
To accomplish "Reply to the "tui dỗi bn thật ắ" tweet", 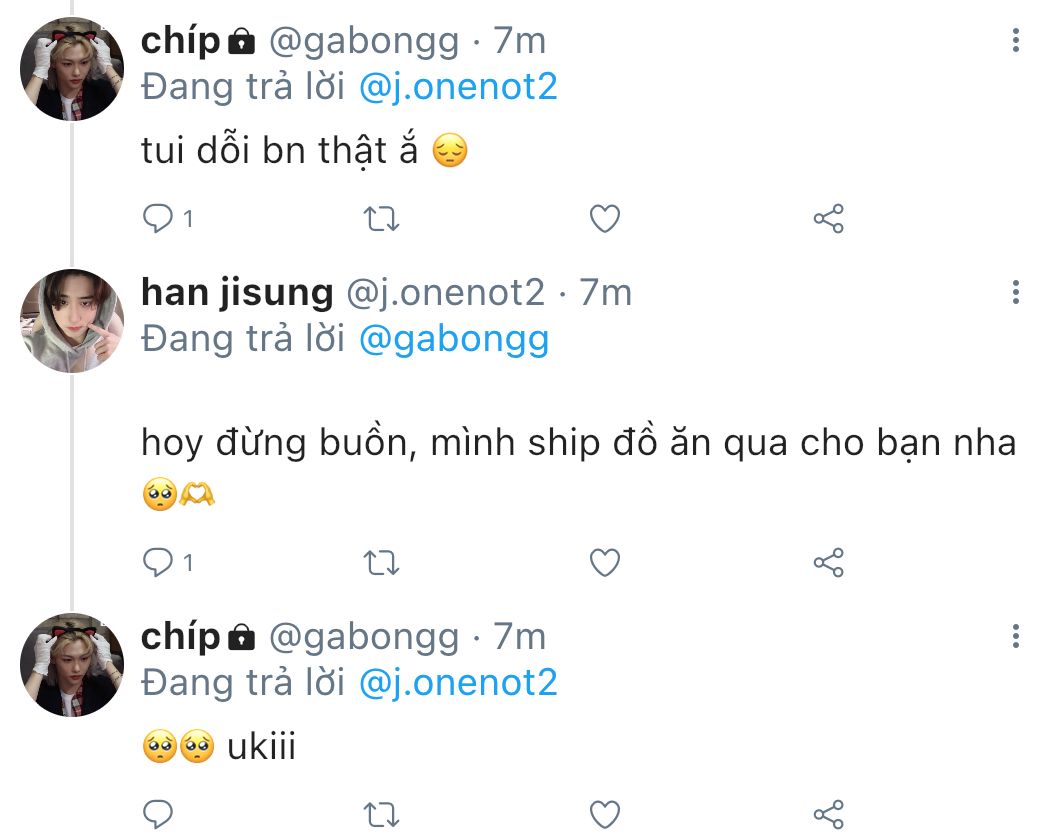I will coord(158,218).
